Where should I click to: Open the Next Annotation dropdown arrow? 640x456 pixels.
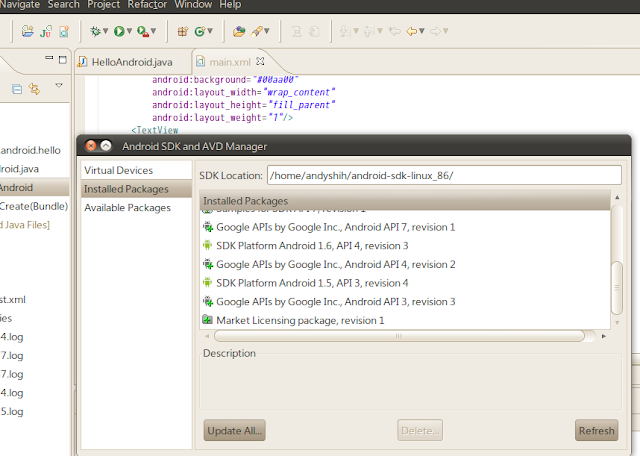click(x=356, y=31)
